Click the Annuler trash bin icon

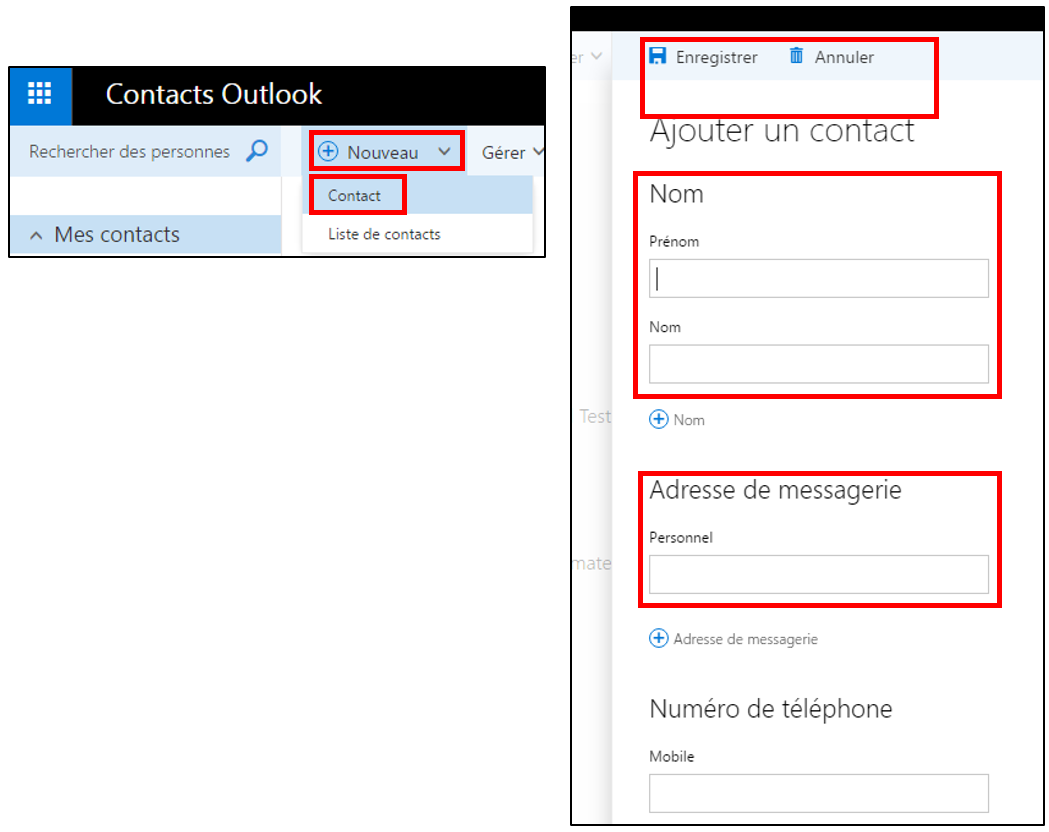[x=796, y=56]
